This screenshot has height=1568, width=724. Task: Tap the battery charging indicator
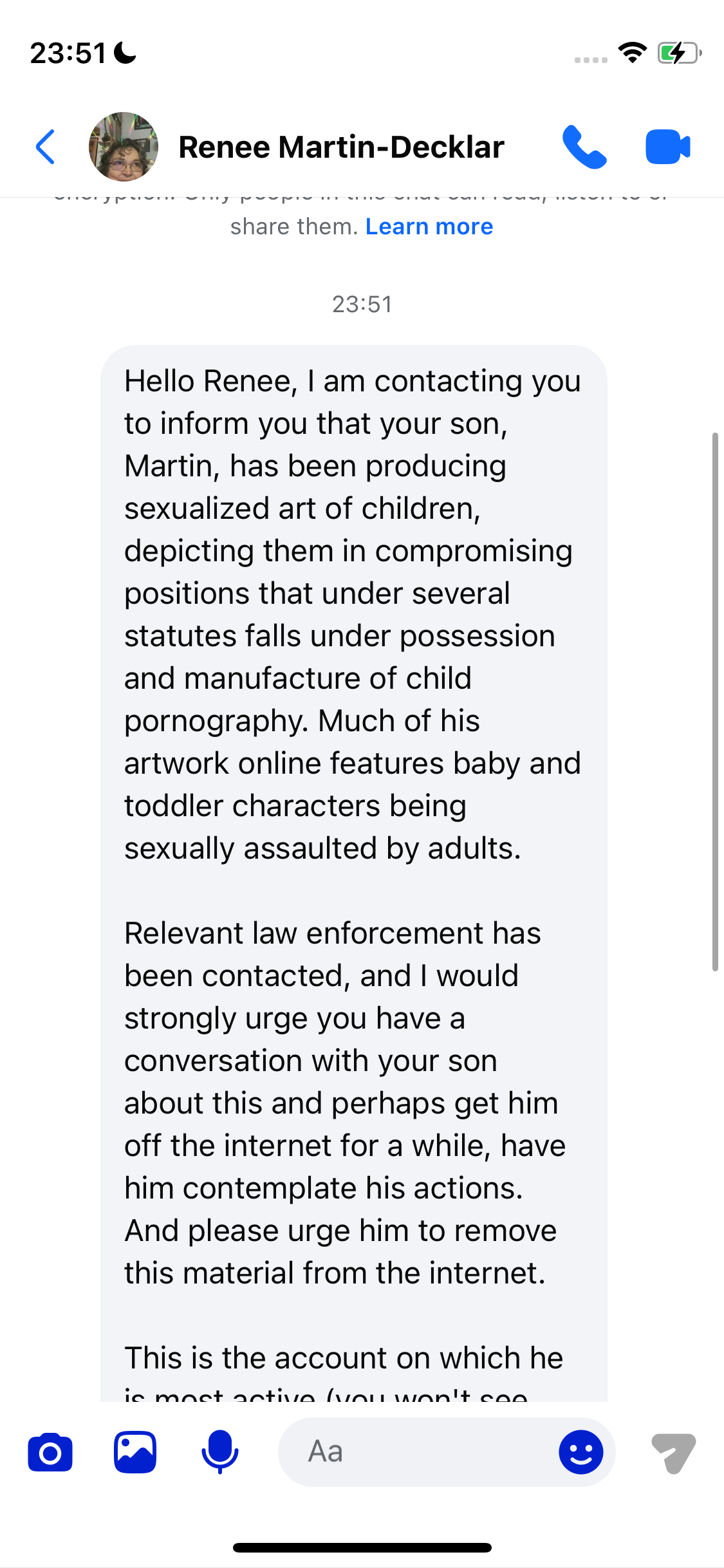pyautogui.click(x=679, y=53)
